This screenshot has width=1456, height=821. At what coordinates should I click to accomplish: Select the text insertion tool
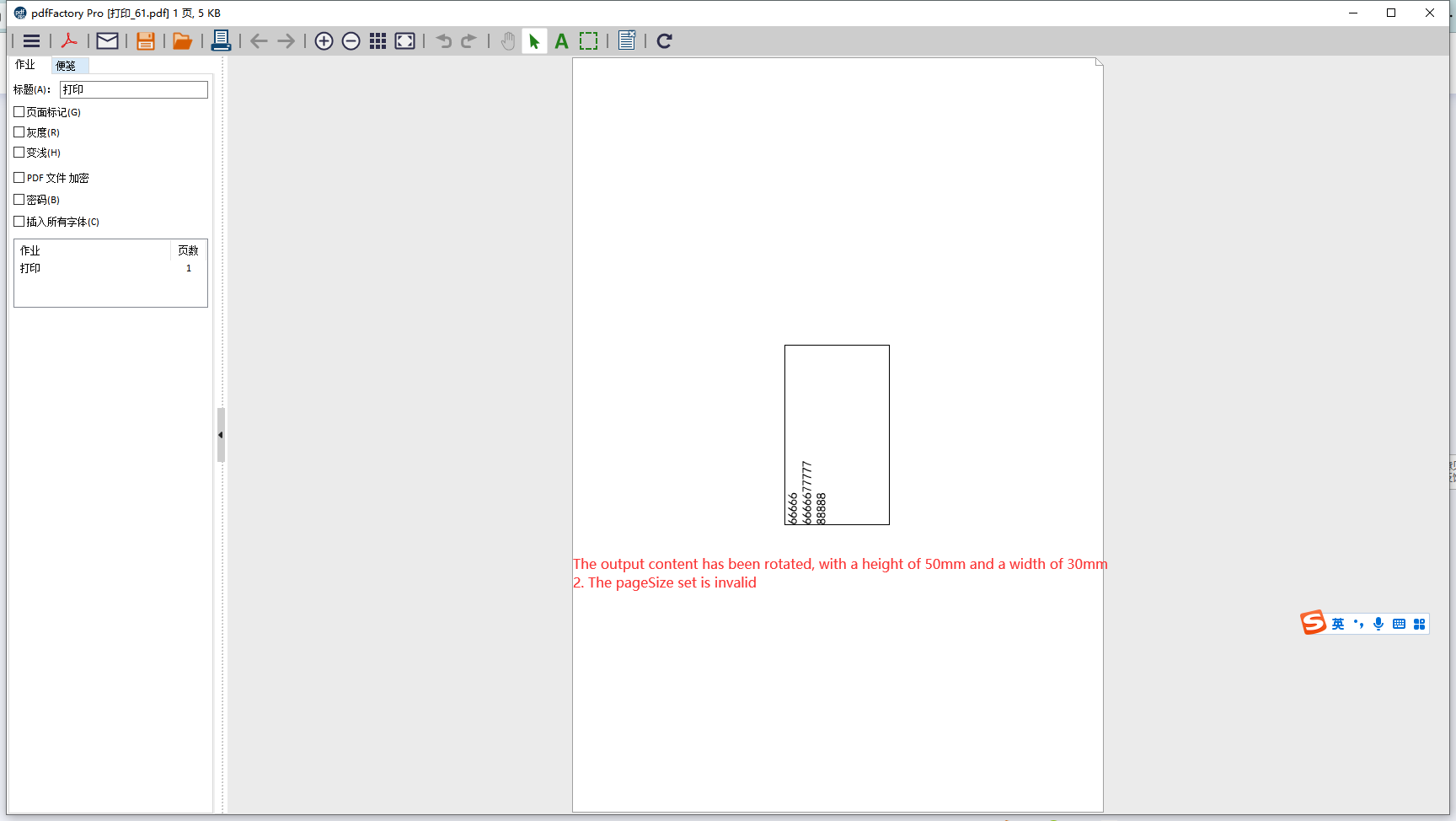click(561, 40)
